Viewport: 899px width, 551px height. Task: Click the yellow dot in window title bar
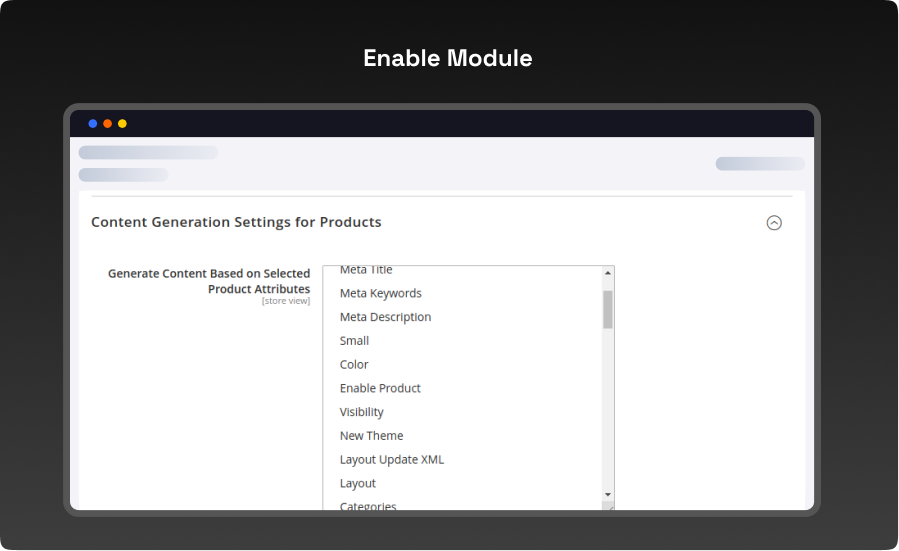122,124
